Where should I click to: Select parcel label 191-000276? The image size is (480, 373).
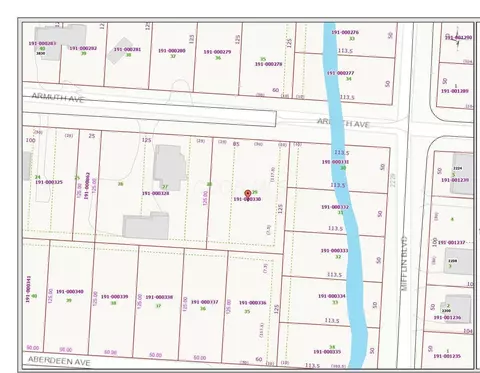[x=345, y=32]
